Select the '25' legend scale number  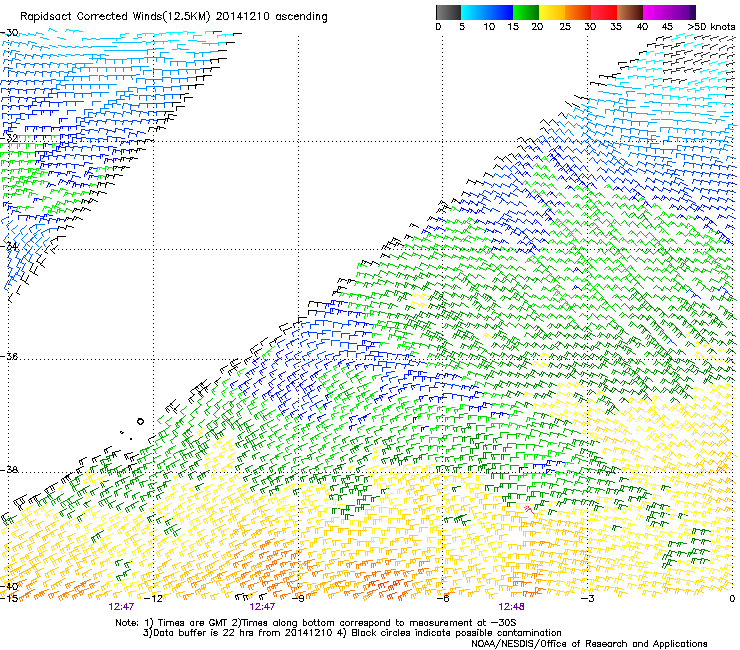coord(565,26)
